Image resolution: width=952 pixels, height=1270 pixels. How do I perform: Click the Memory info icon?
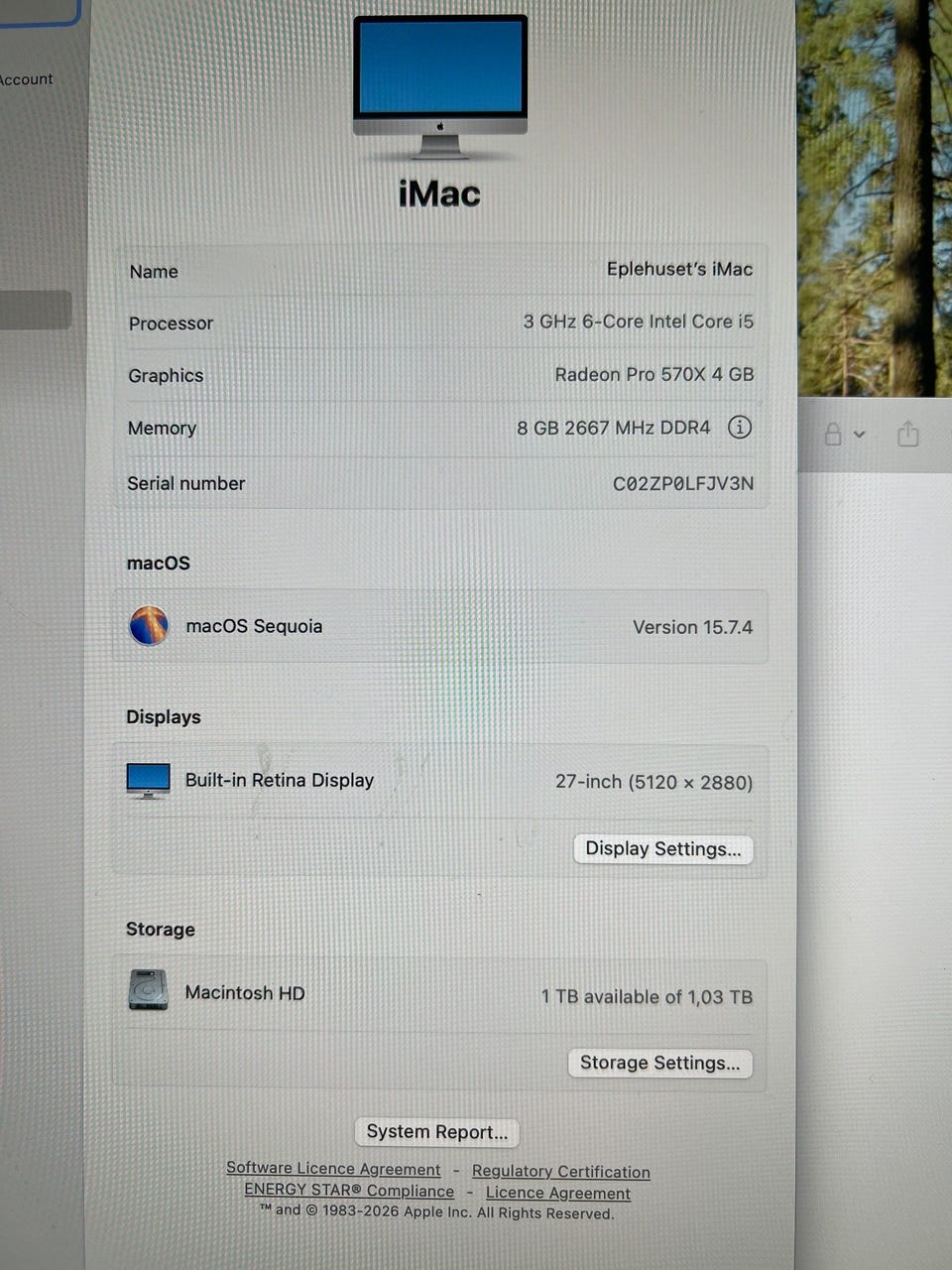pyautogui.click(x=740, y=427)
